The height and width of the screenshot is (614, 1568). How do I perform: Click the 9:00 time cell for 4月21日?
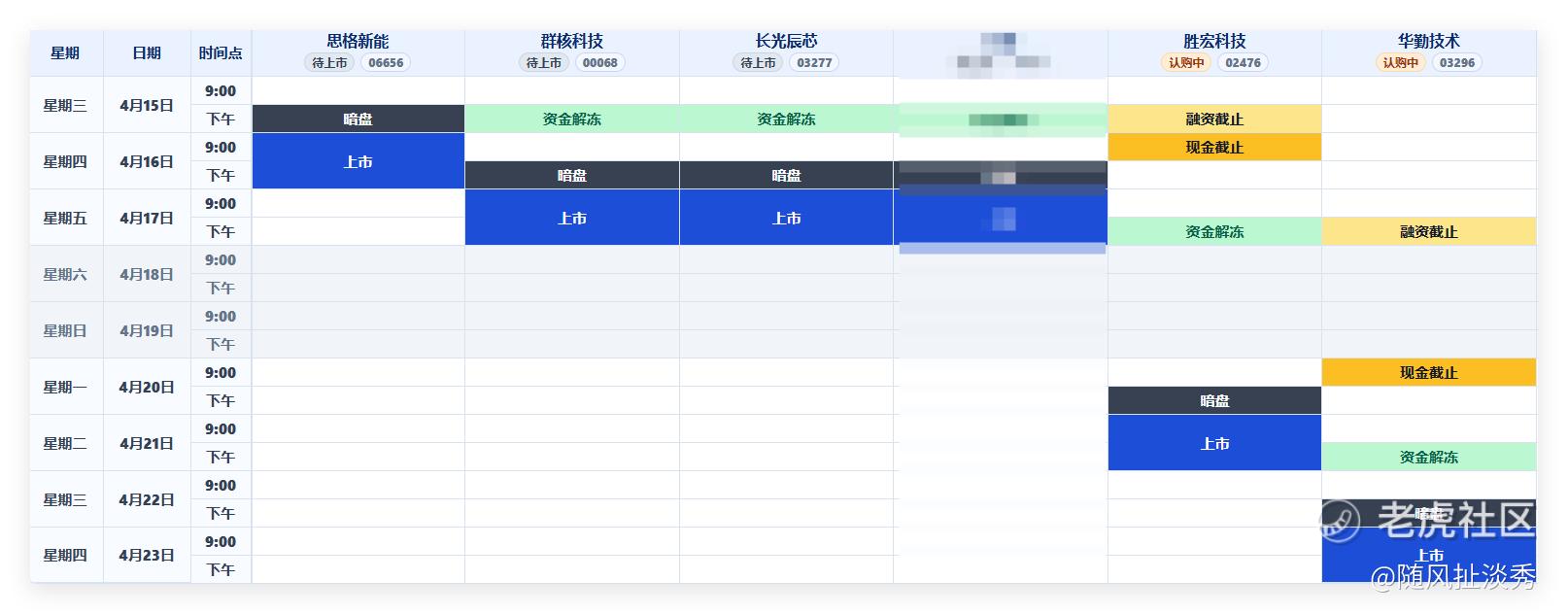click(221, 428)
